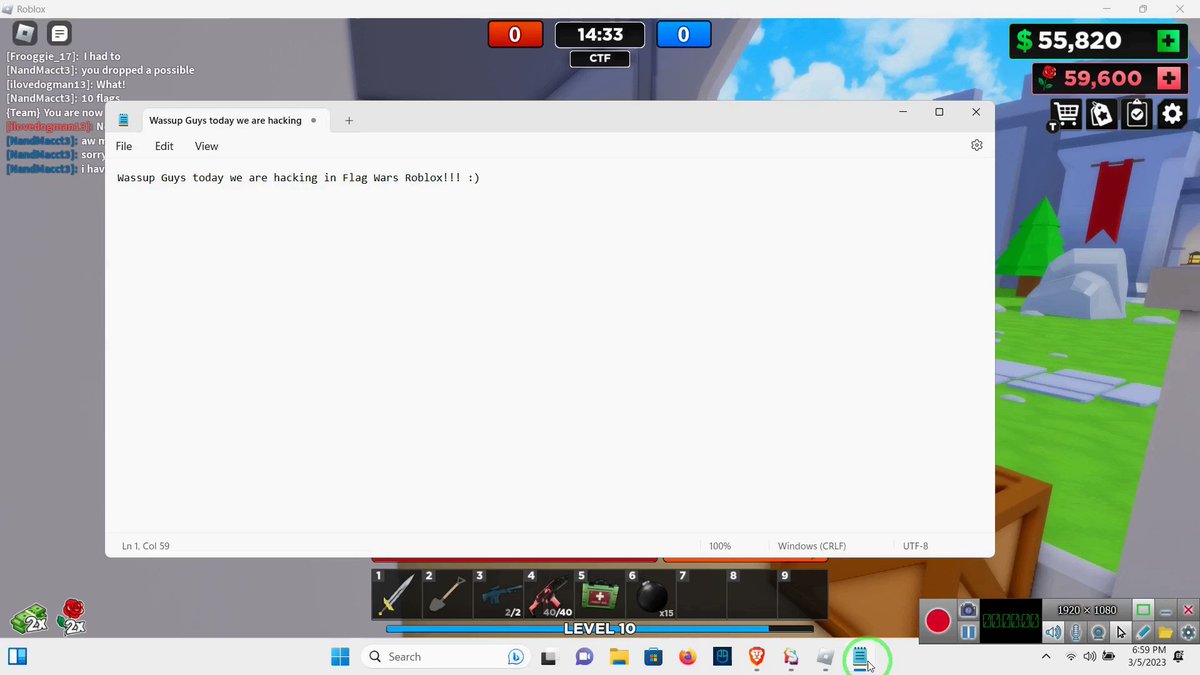Click the 14:33 match timer

click(600, 34)
